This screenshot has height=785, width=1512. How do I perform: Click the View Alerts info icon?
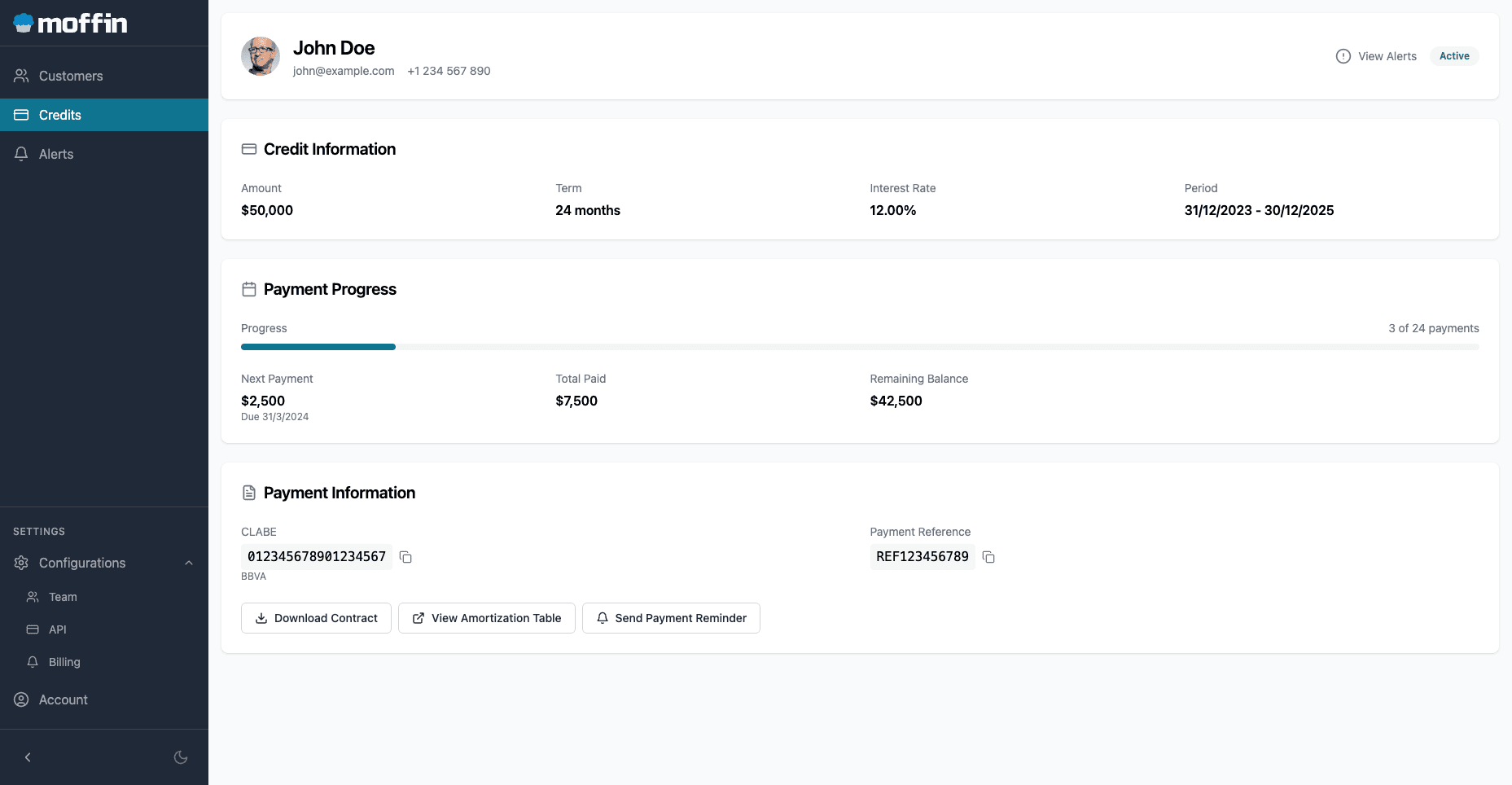click(1343, 56)
